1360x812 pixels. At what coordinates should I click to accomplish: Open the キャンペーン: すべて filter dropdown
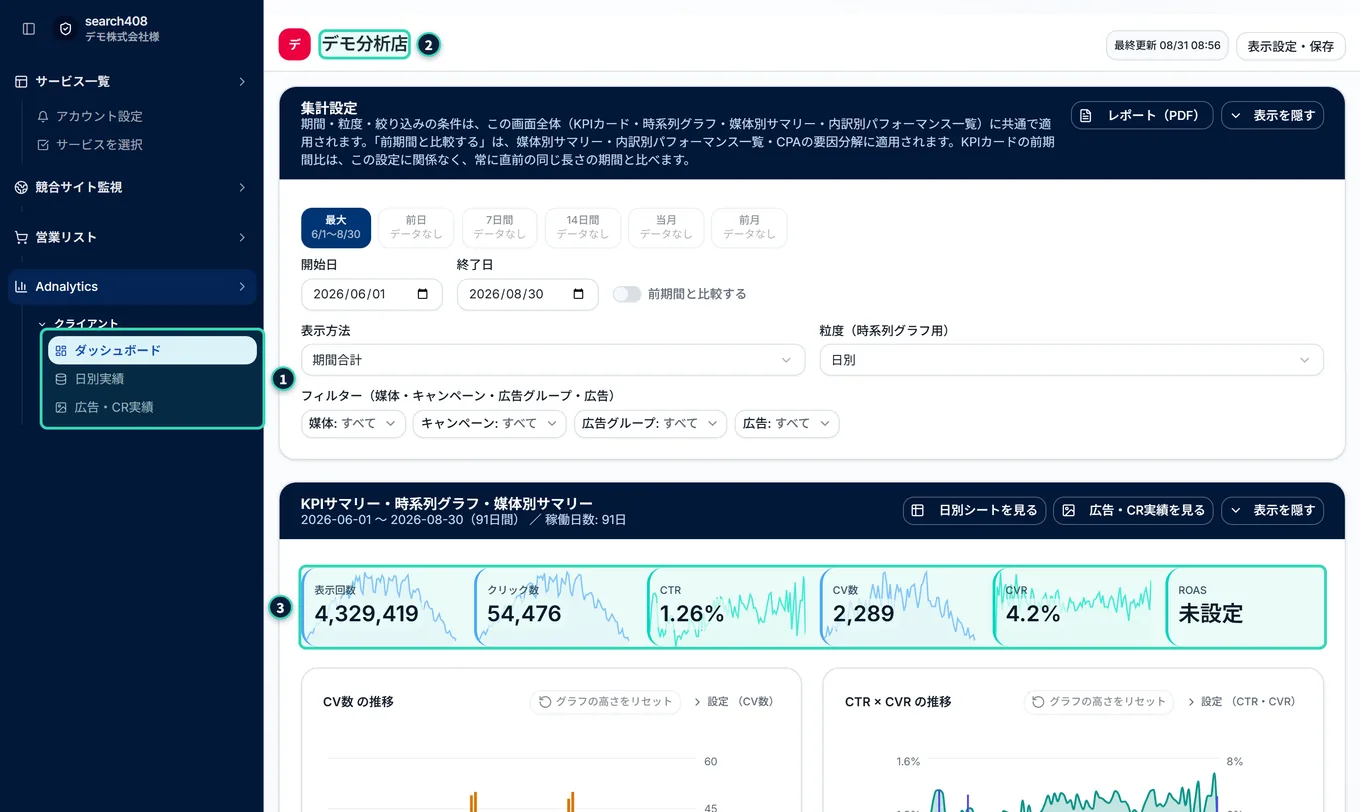(x=489, y=423)
